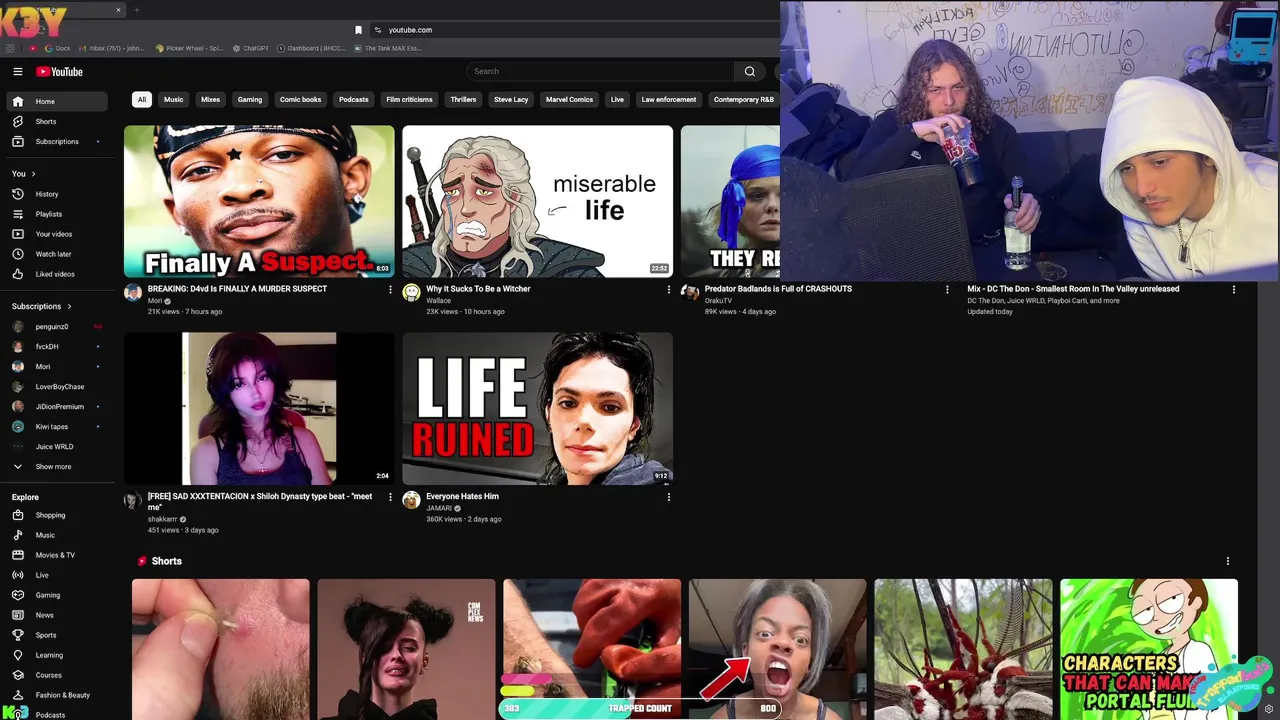Open Watch later in the sidebar

click(x=57, y=254)
